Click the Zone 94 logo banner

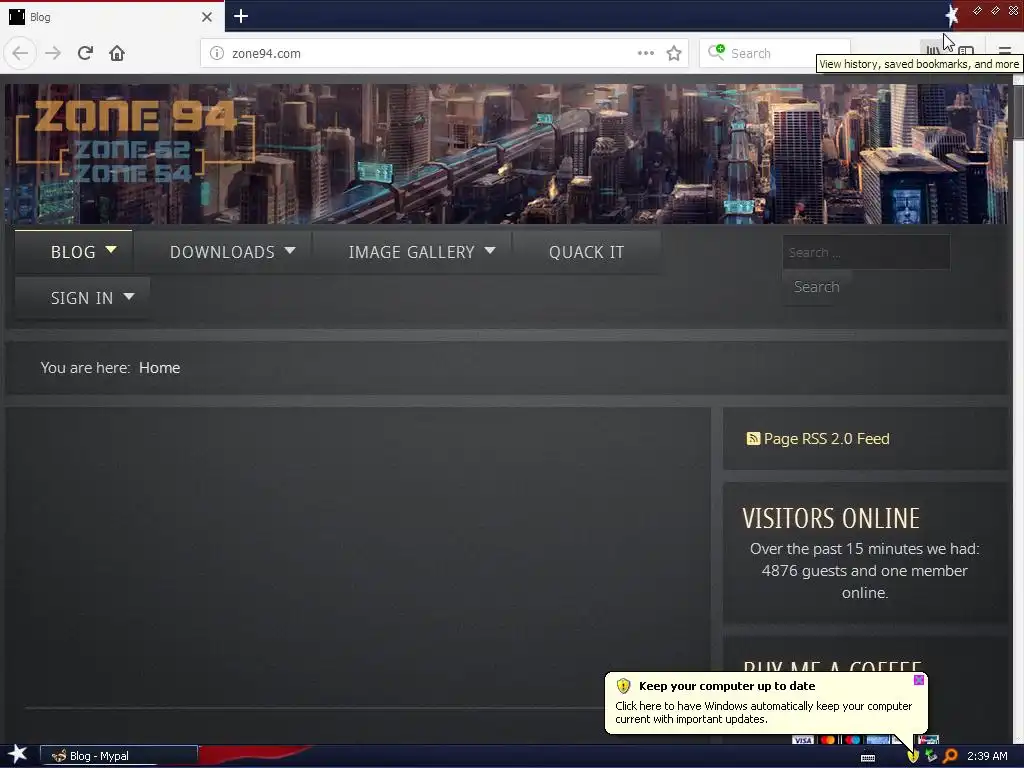[x=134, y=140]
